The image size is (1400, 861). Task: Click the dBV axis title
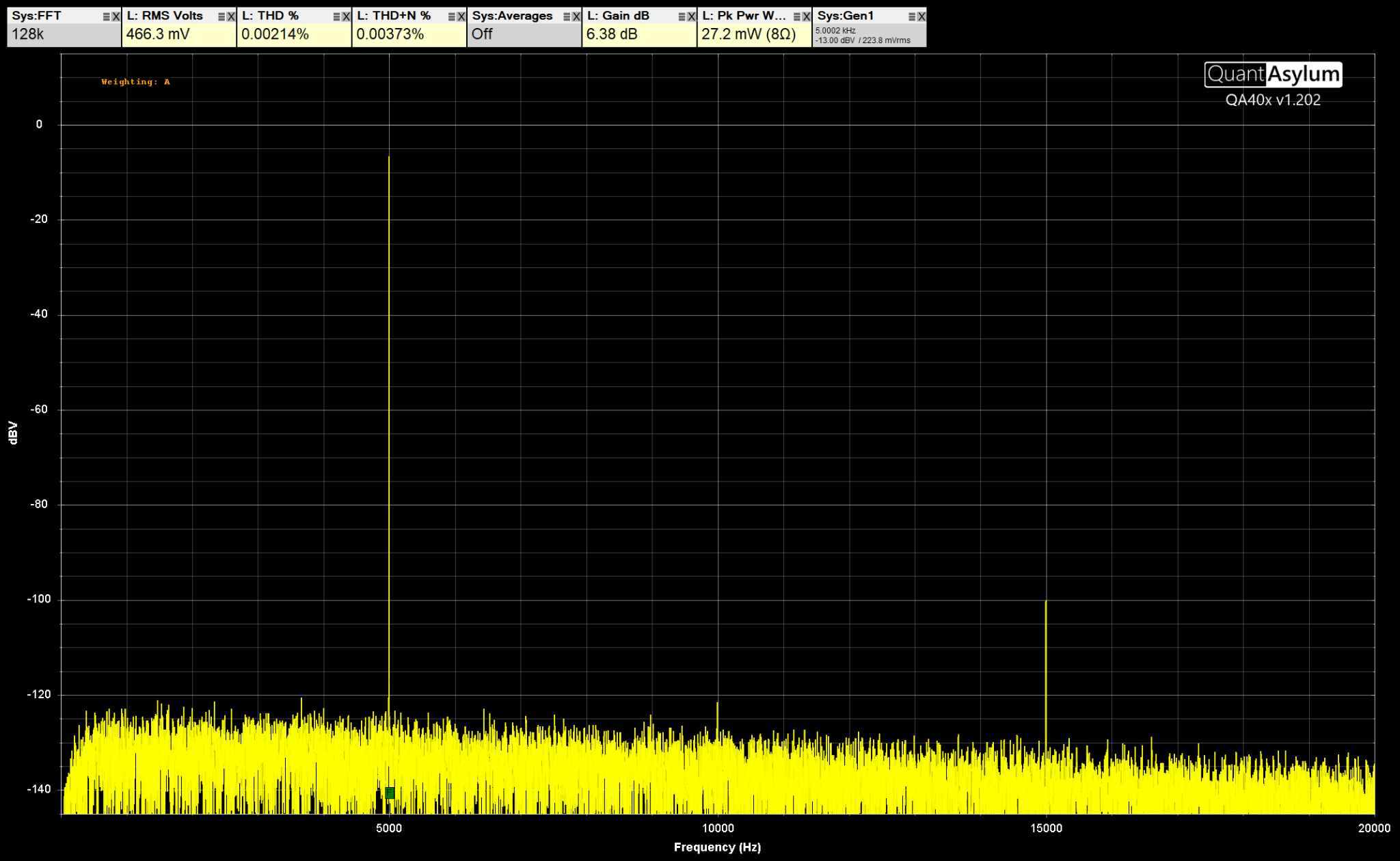click(13, 433)
